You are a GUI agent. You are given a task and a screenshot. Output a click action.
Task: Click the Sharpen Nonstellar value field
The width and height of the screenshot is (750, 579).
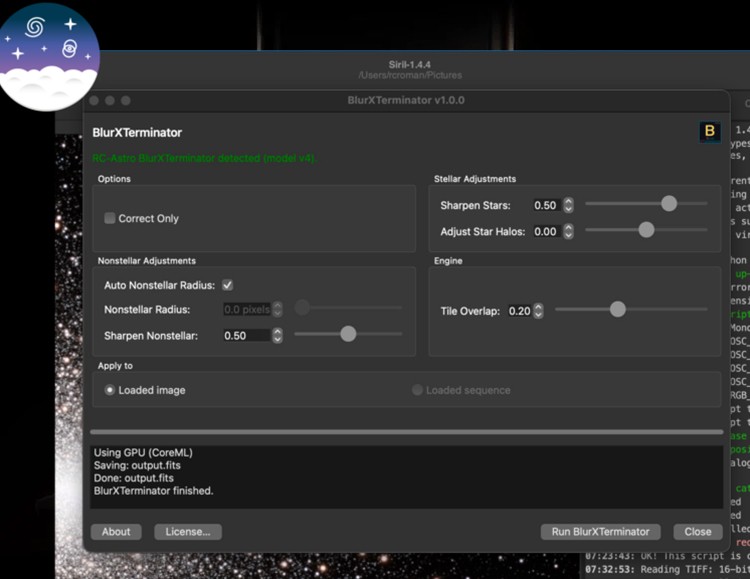coord(247,335)
